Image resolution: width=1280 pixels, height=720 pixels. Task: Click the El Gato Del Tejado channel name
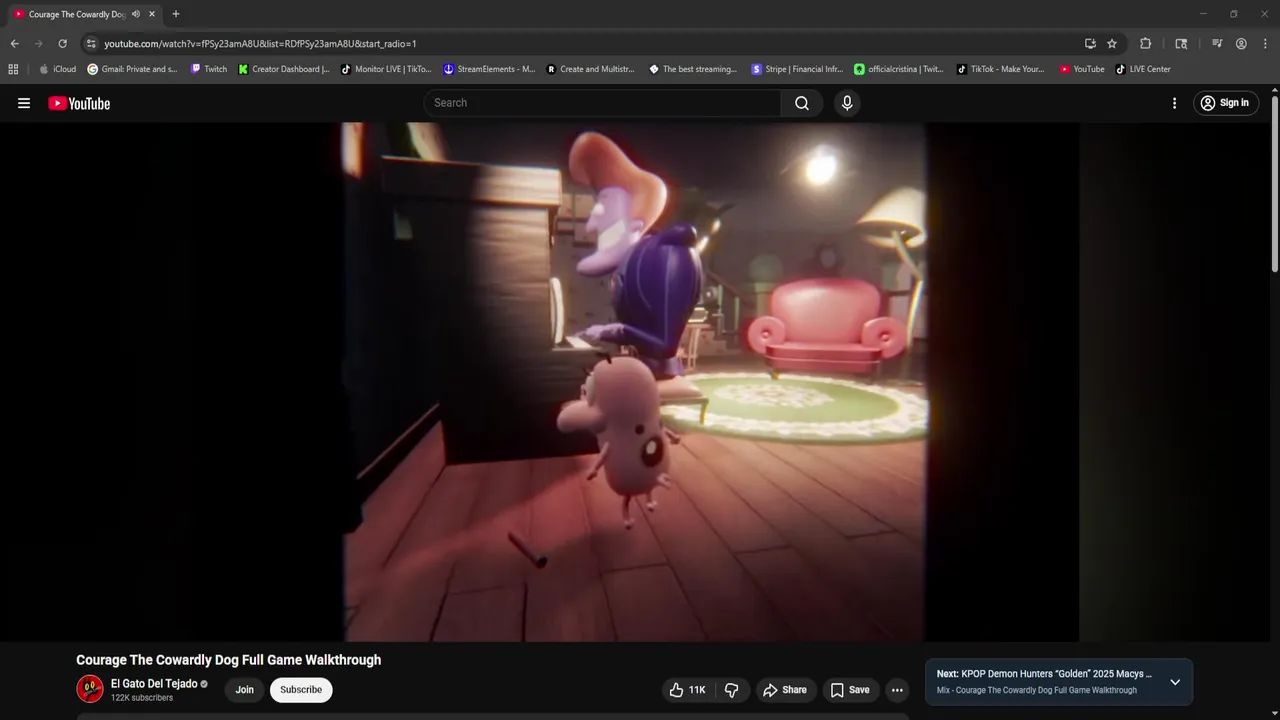coord(154,684)
